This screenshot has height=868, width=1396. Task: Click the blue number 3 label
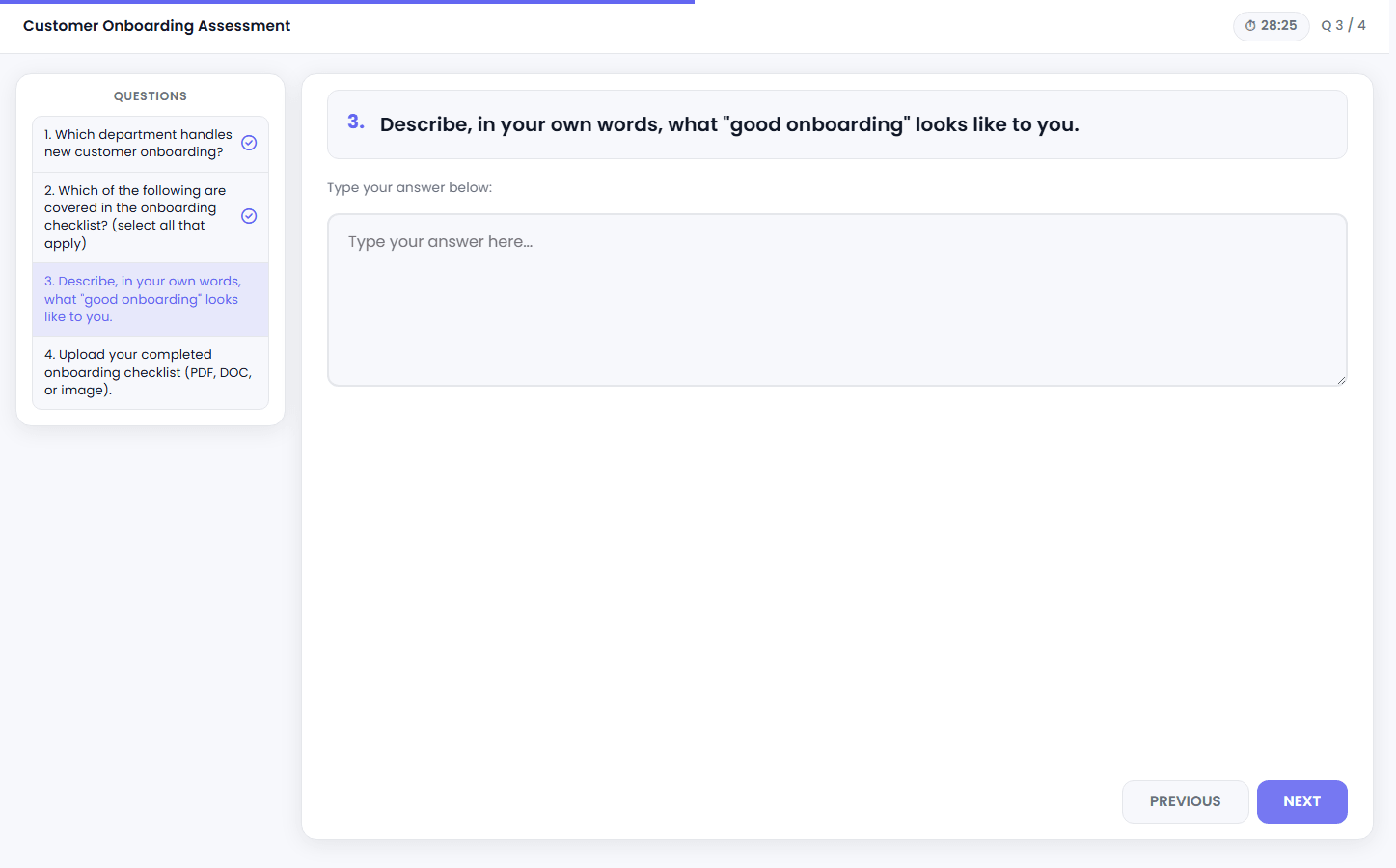point(356,122)
